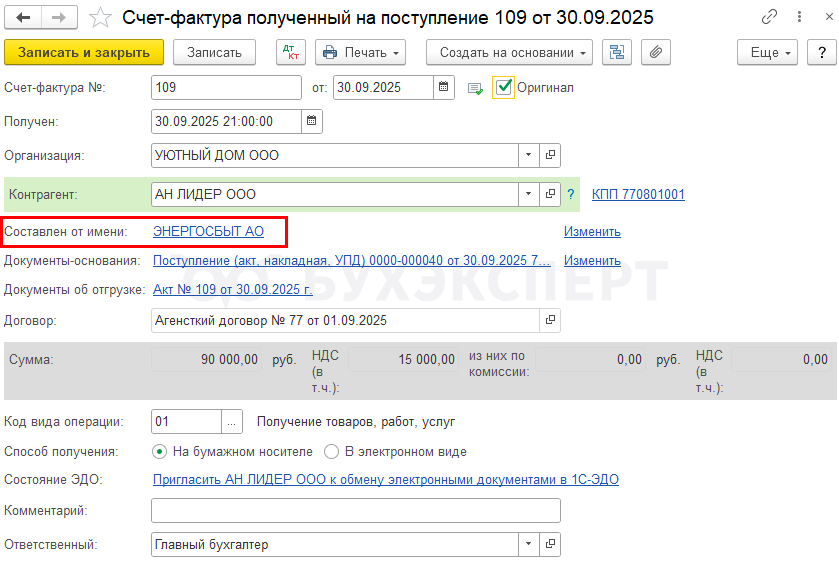
Task: Open ЭНЕРГОСБЫТ АО link
Action: pos(208,232)
